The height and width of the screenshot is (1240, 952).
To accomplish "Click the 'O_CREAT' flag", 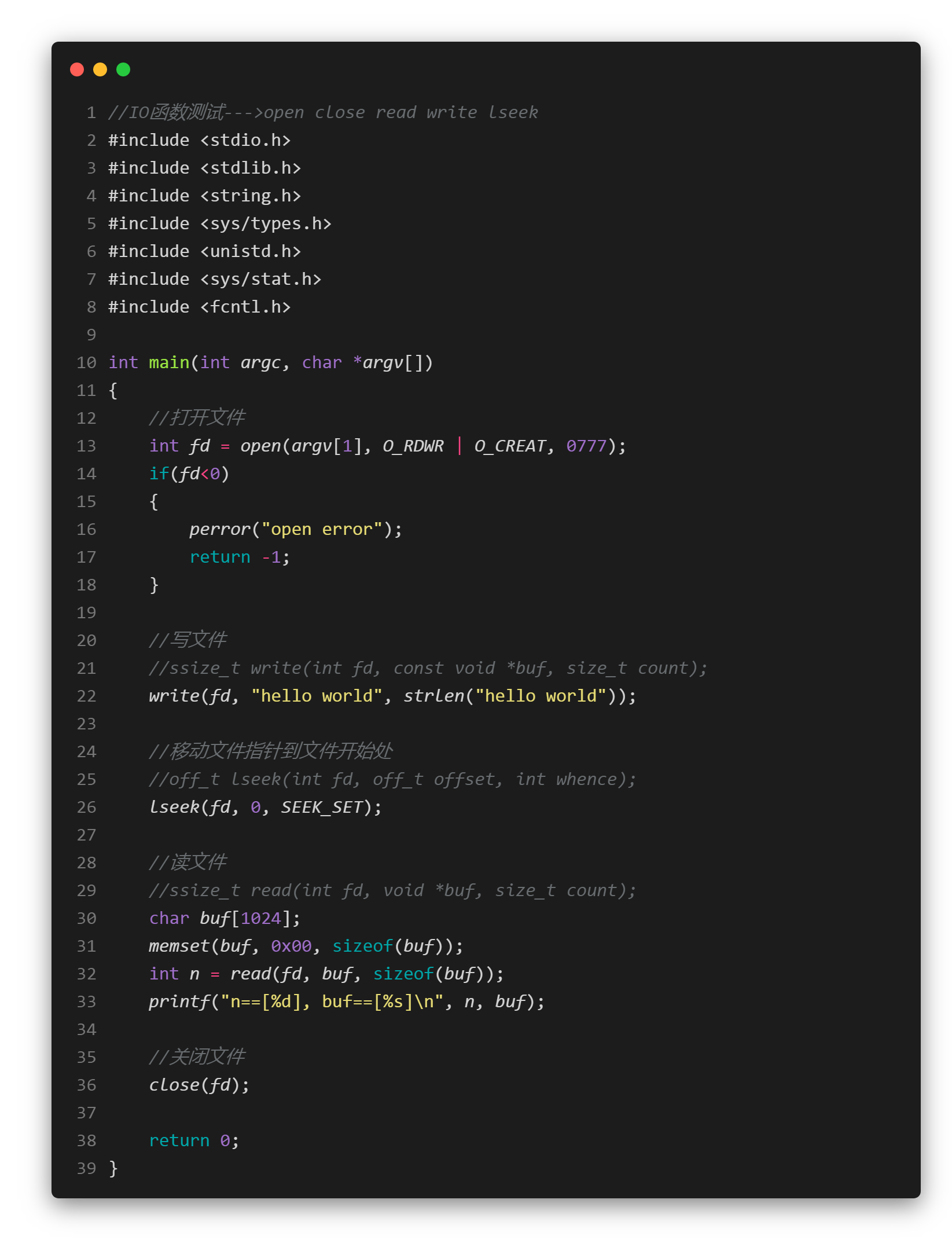I will tap(510, 446).
